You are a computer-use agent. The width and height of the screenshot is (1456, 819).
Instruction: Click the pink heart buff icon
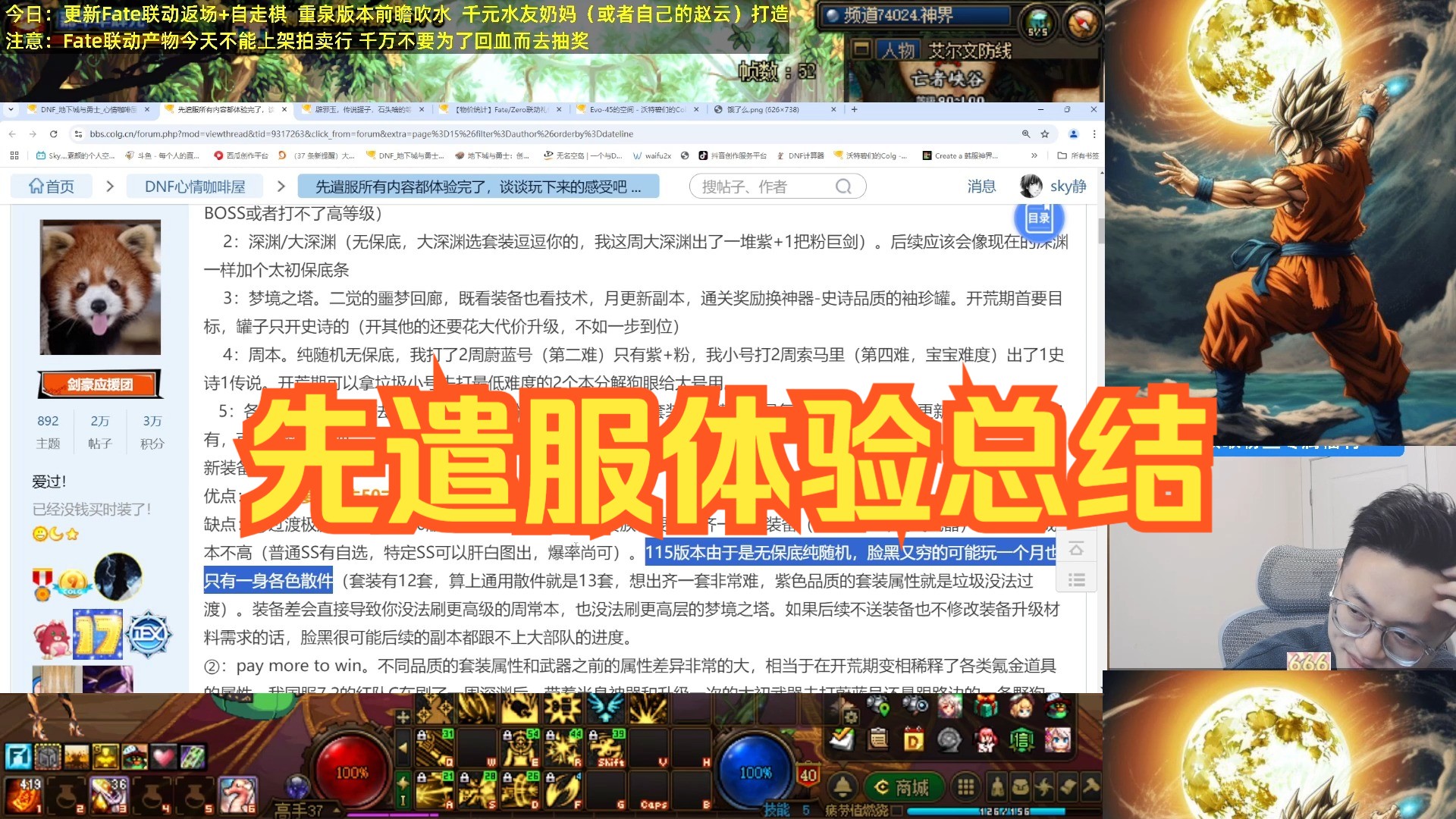coord(164,756)
